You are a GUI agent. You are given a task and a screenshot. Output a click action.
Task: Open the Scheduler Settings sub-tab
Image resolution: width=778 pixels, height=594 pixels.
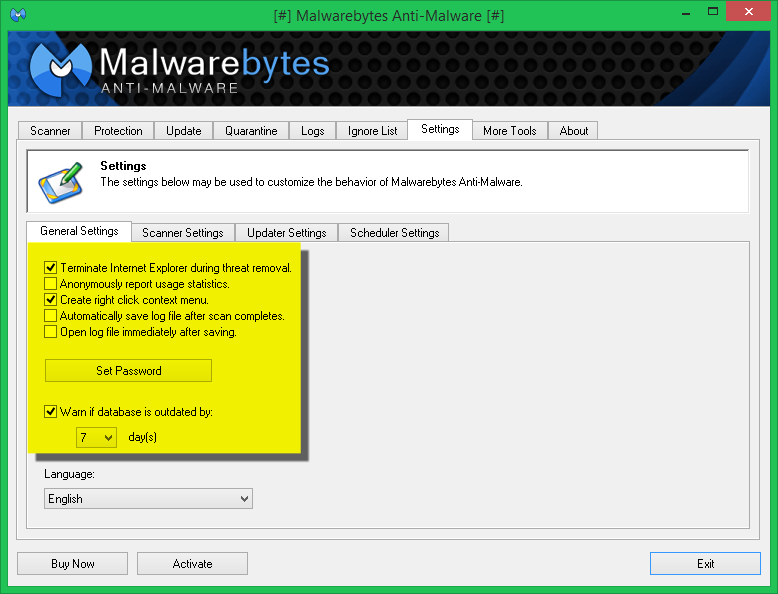click(394, 233)
